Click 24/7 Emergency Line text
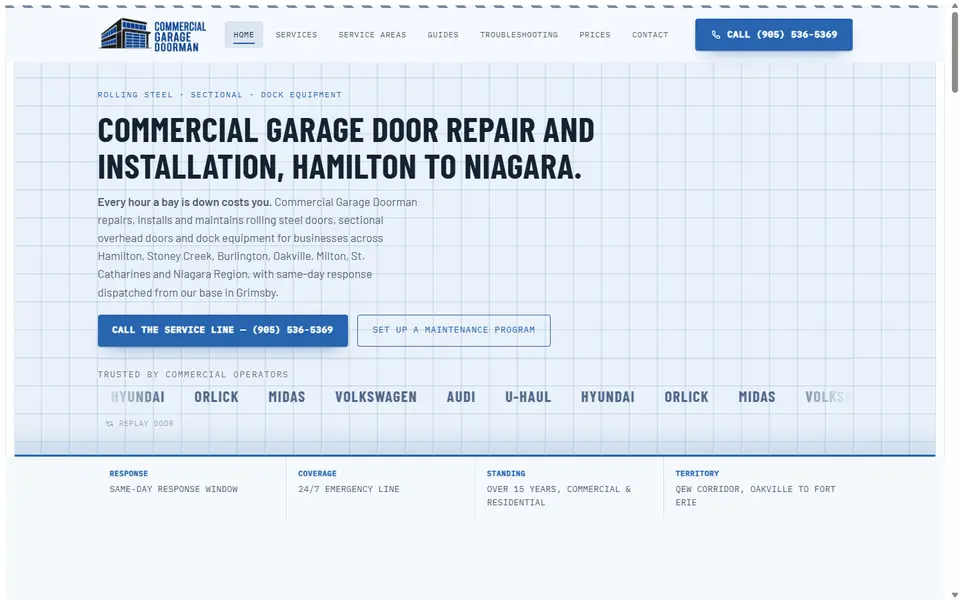960x600 pixels. (x=348, y=489)
